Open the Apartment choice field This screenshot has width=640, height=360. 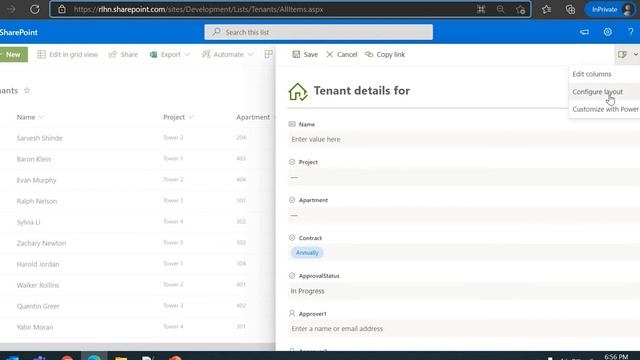[x=464, y=215]
